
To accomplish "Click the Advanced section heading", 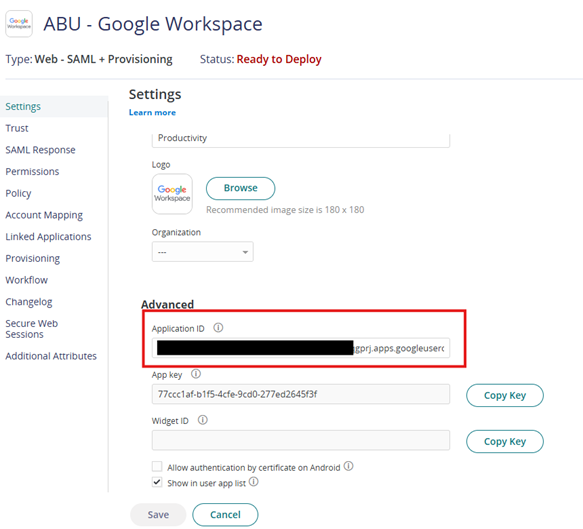I will point(167,304).
